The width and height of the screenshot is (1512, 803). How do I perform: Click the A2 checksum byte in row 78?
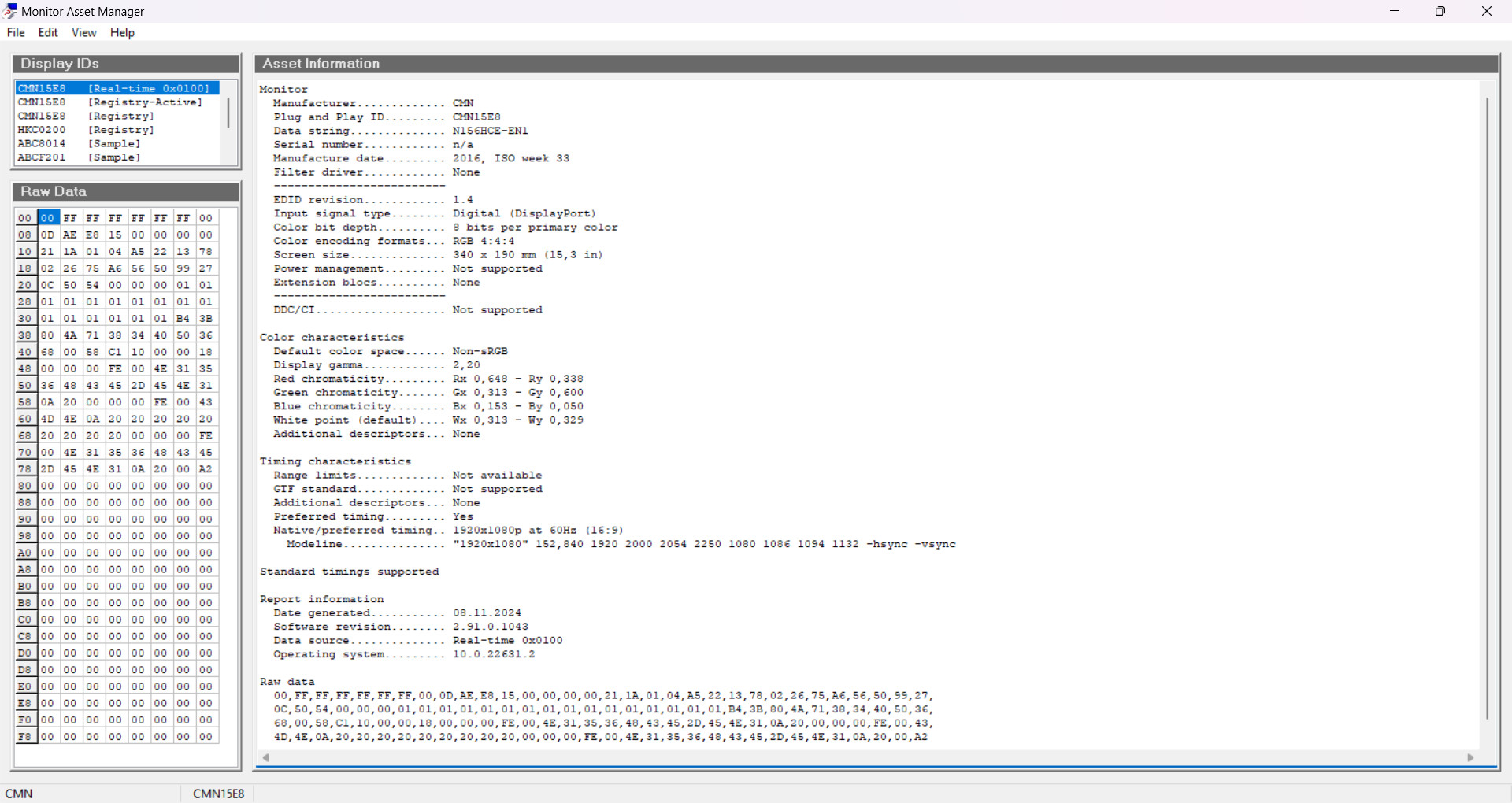[x=206, y=469]
